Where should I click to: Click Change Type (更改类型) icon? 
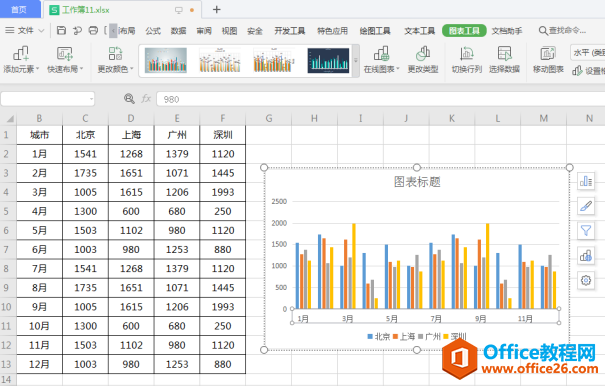(423, 54)
